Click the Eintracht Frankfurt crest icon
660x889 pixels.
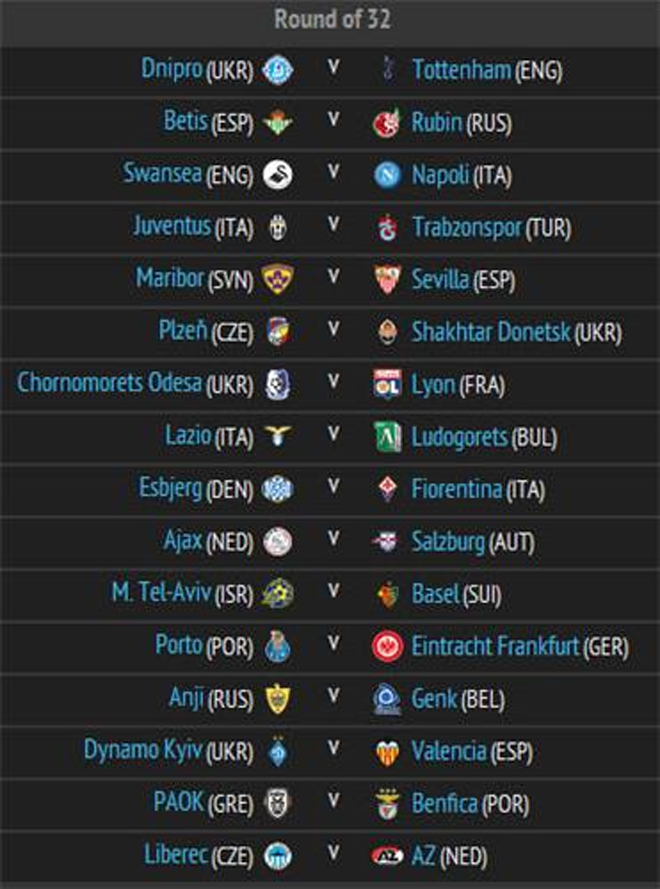pyautogui.click(x=386, y=647)
